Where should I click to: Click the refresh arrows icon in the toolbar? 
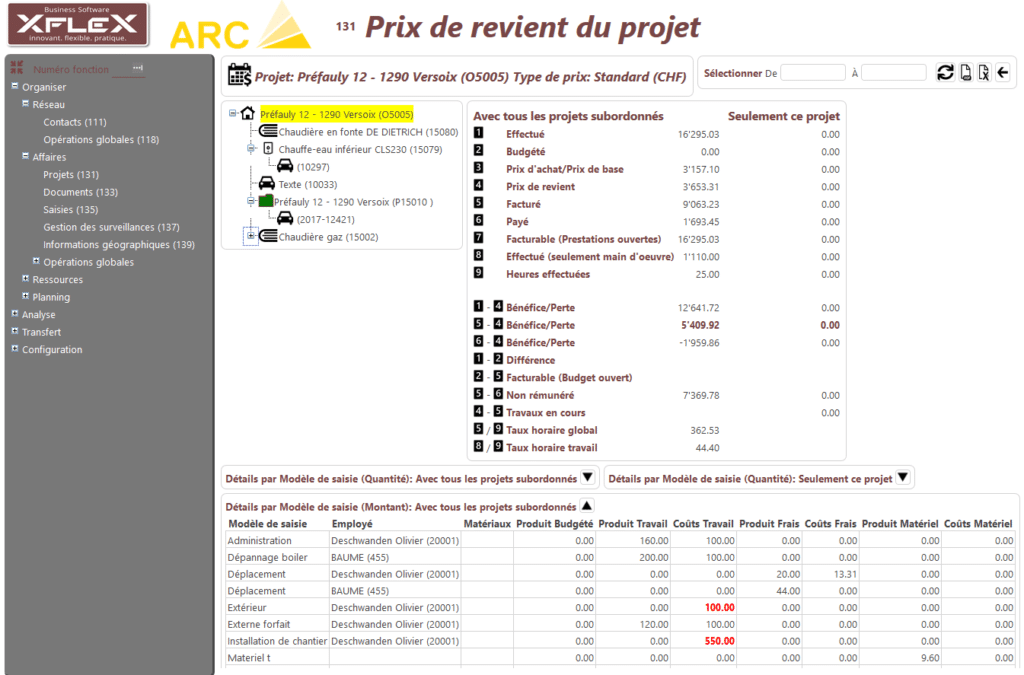[945, 72]
